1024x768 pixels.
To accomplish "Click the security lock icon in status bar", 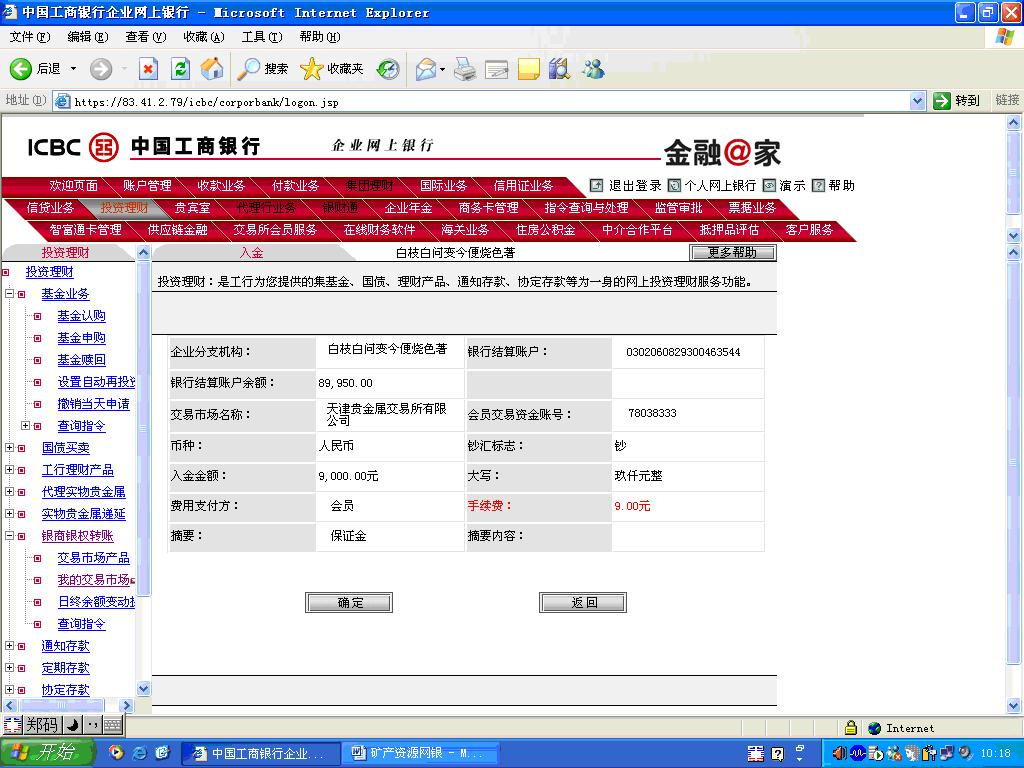I will coord(850,728).
